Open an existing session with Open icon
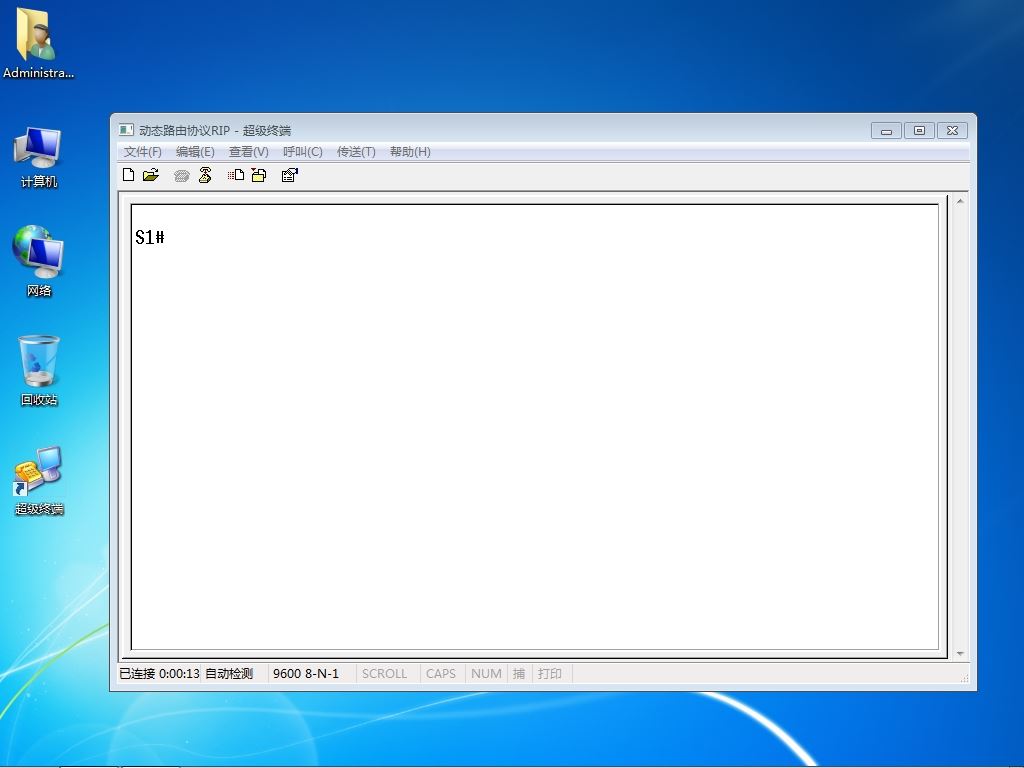Viewport: 1024px width, 768px height. (151, 175)
